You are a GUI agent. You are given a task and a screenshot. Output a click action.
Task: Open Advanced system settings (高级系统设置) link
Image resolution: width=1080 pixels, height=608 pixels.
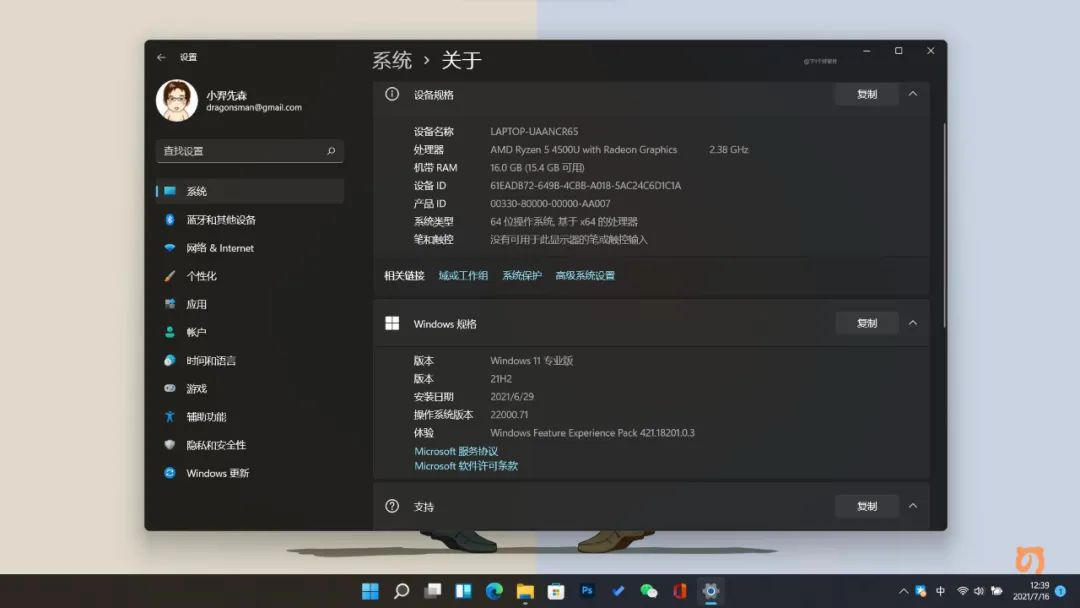click(585, 275)
